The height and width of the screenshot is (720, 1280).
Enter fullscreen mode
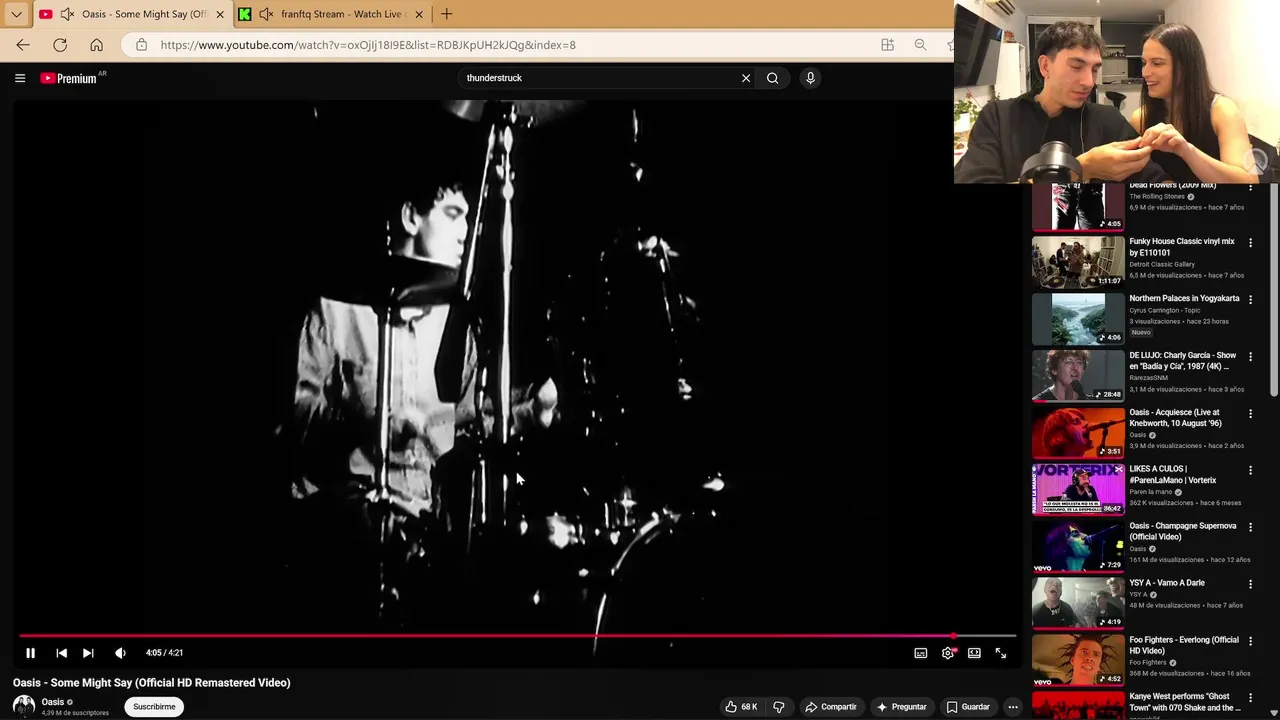coord(1001,653)
